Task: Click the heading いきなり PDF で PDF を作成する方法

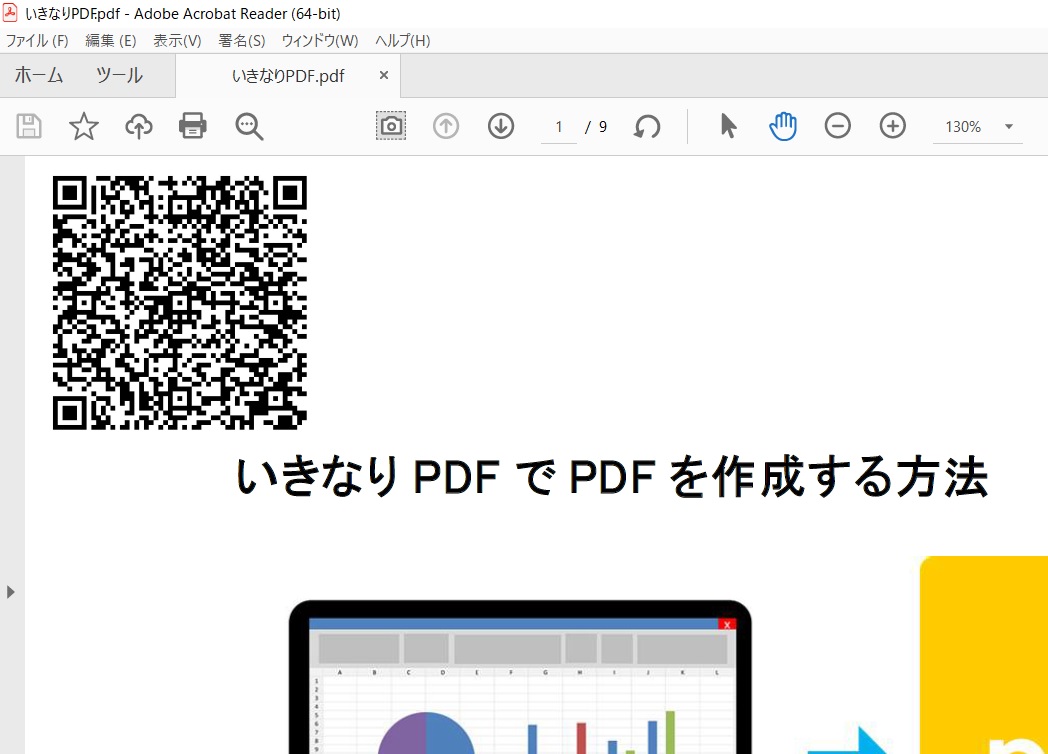Action: (612, 477)
